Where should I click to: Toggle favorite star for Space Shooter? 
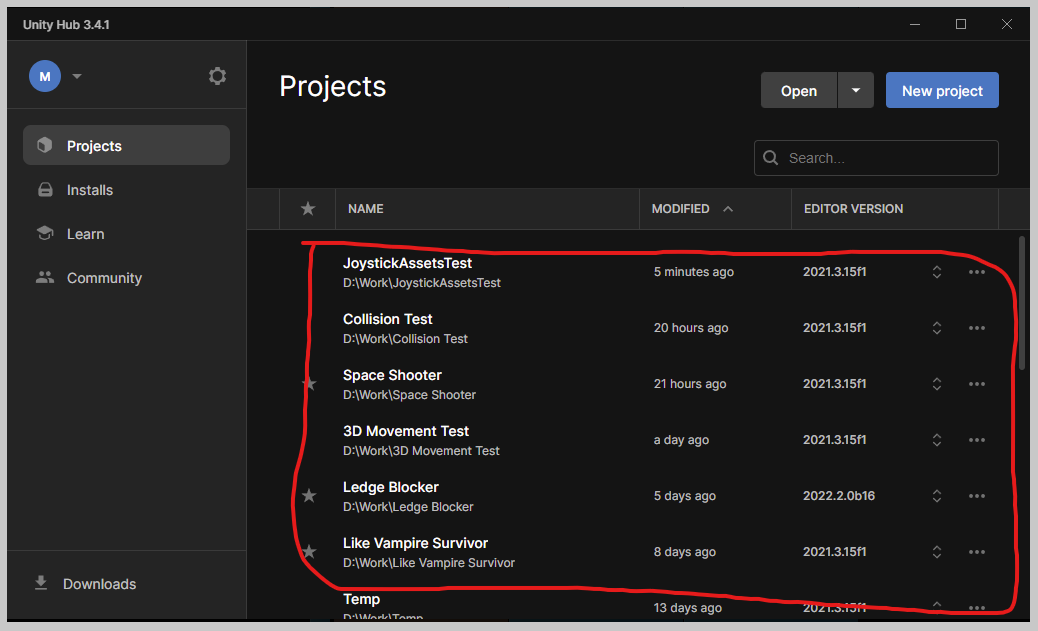[x=308, y=384]
